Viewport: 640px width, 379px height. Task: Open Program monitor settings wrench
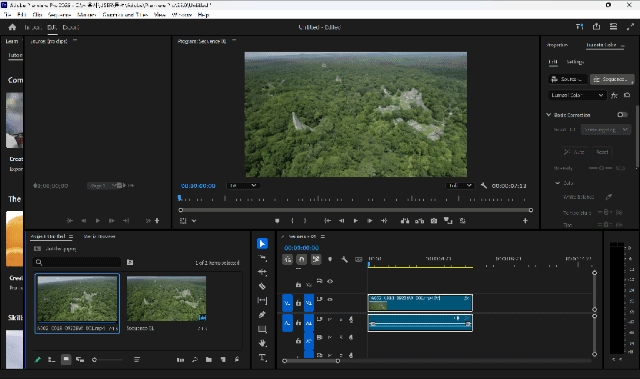pyautogui.click(x=484, y=186)
